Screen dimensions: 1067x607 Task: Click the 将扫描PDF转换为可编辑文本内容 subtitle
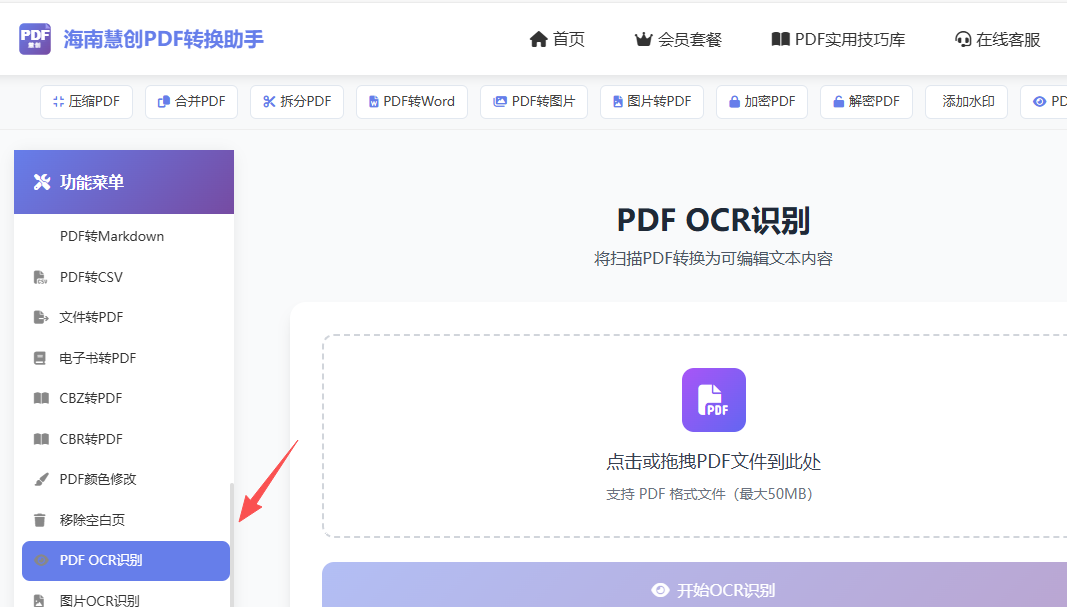713,259
